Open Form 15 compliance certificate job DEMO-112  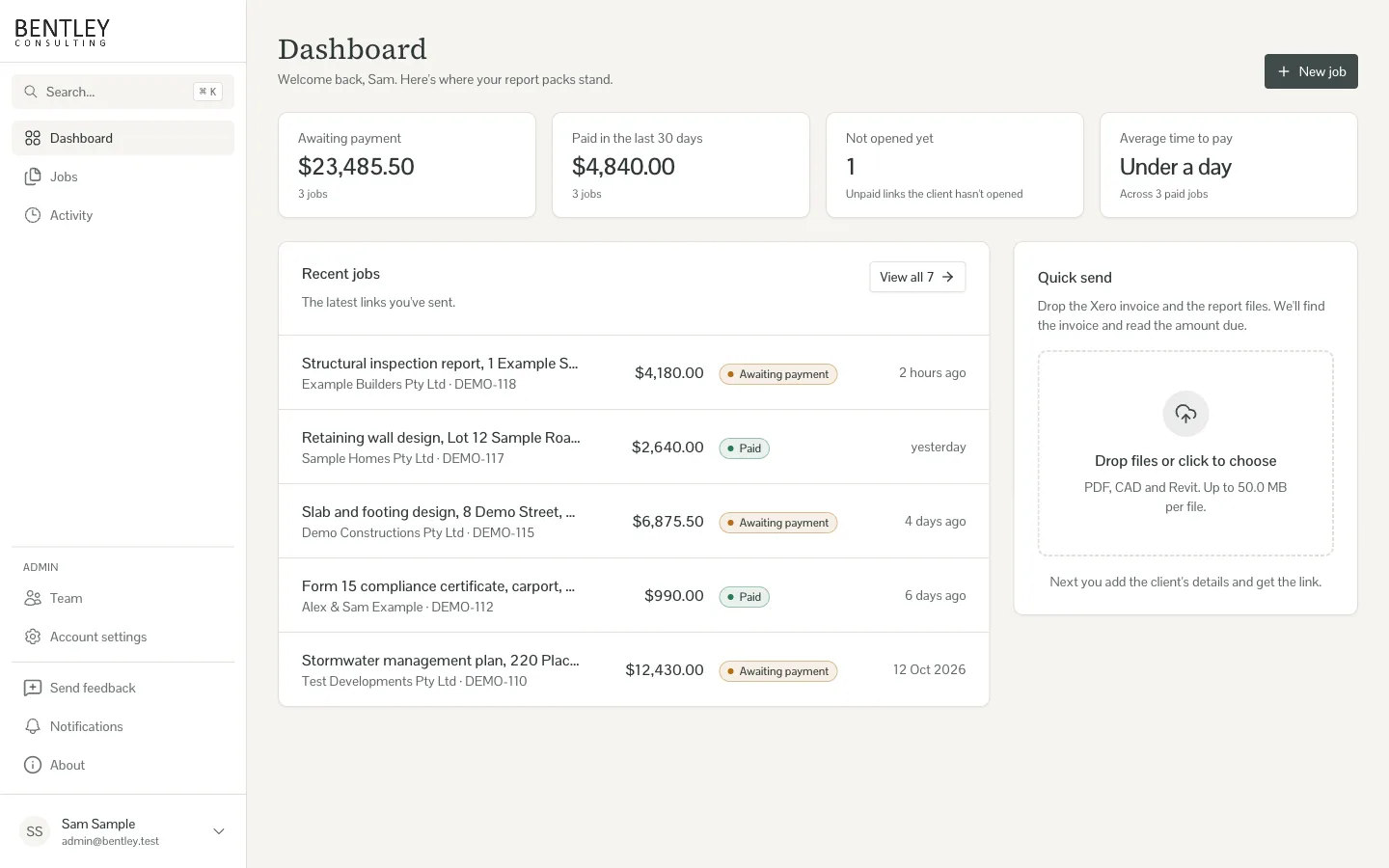[x=634, y=595]
